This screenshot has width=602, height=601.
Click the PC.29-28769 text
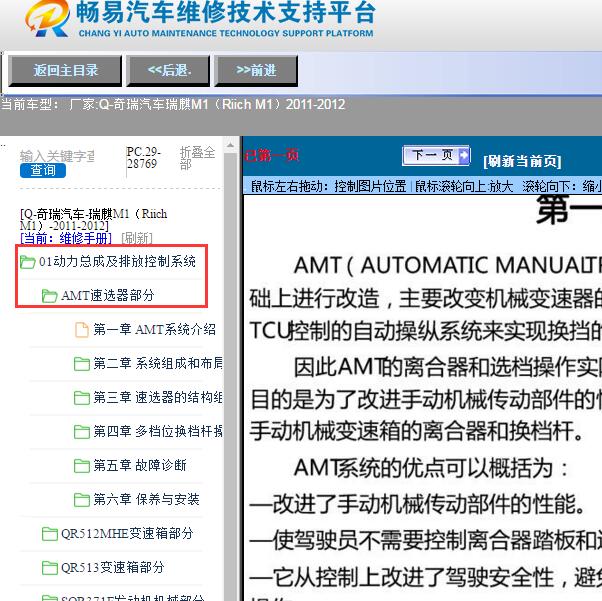[143, 158]
